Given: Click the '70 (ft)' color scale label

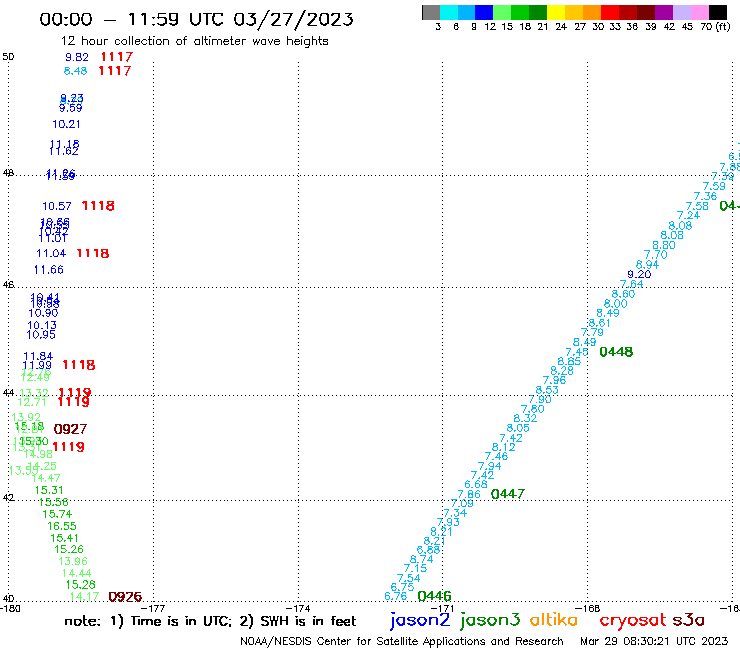Looking at the screenshot, I should coord(715,27).
